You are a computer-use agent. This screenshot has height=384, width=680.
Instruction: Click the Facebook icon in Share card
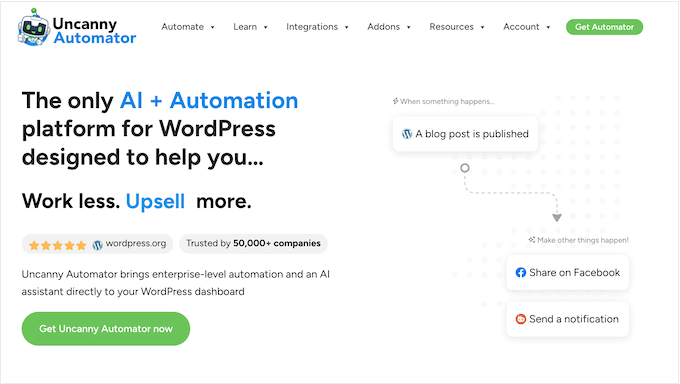[x=520, y=272]
